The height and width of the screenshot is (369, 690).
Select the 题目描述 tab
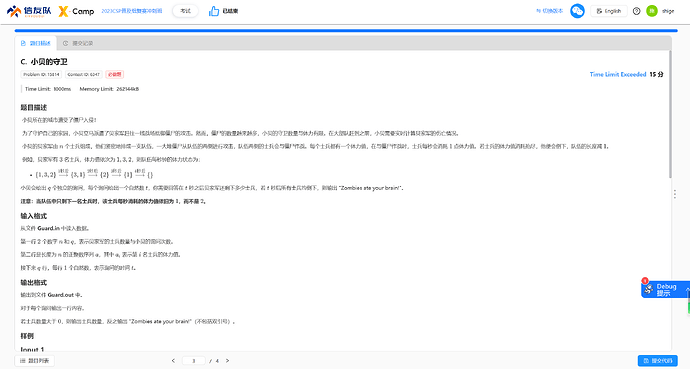[36, 43]
